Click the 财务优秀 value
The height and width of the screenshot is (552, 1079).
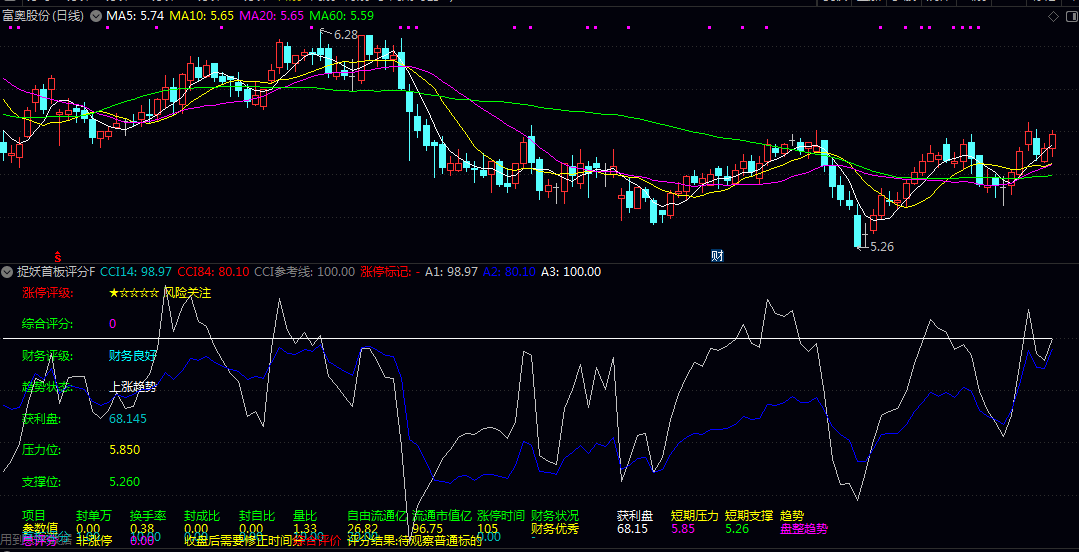click(x=555, y=529)
